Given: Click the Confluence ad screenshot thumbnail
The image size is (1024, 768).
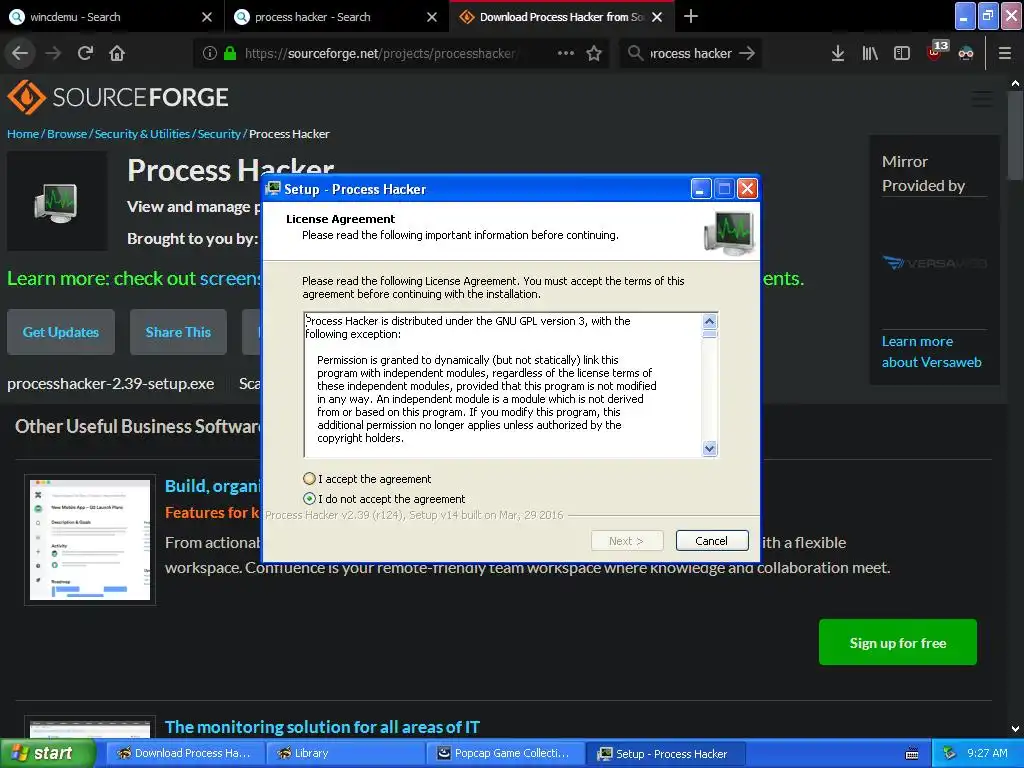Looking at the screenshot, I should [90, 540].
